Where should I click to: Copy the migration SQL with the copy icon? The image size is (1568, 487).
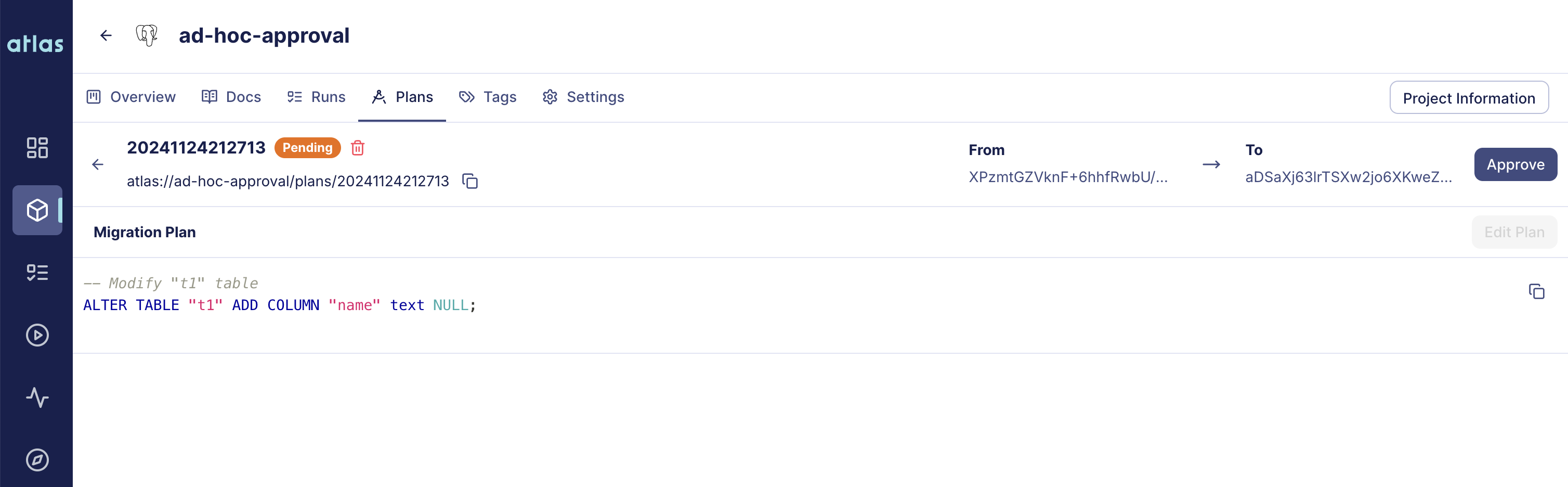pos(1536,292)
